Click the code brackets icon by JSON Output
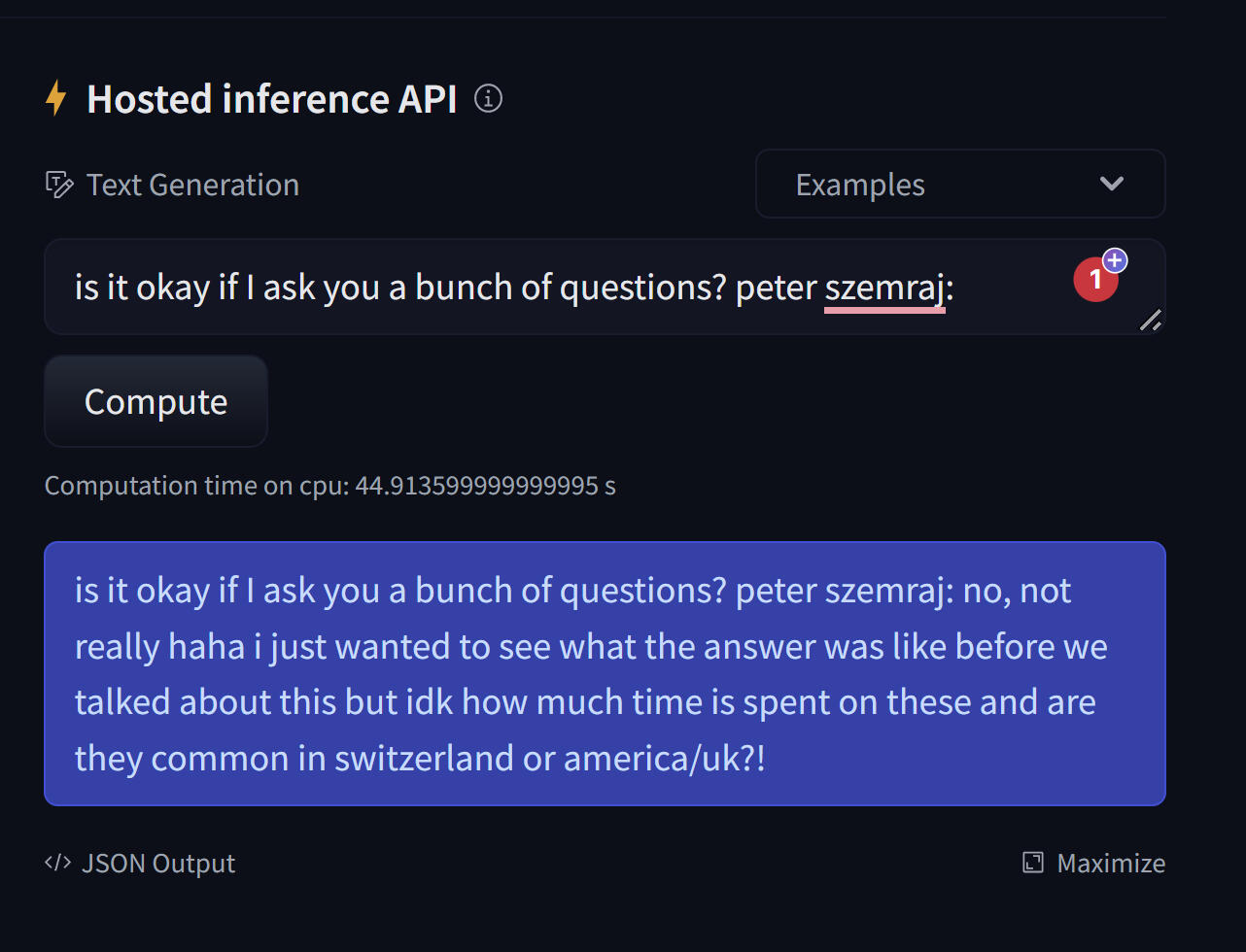The height and width of the screenshot is (952, 1246). [57, 863]
